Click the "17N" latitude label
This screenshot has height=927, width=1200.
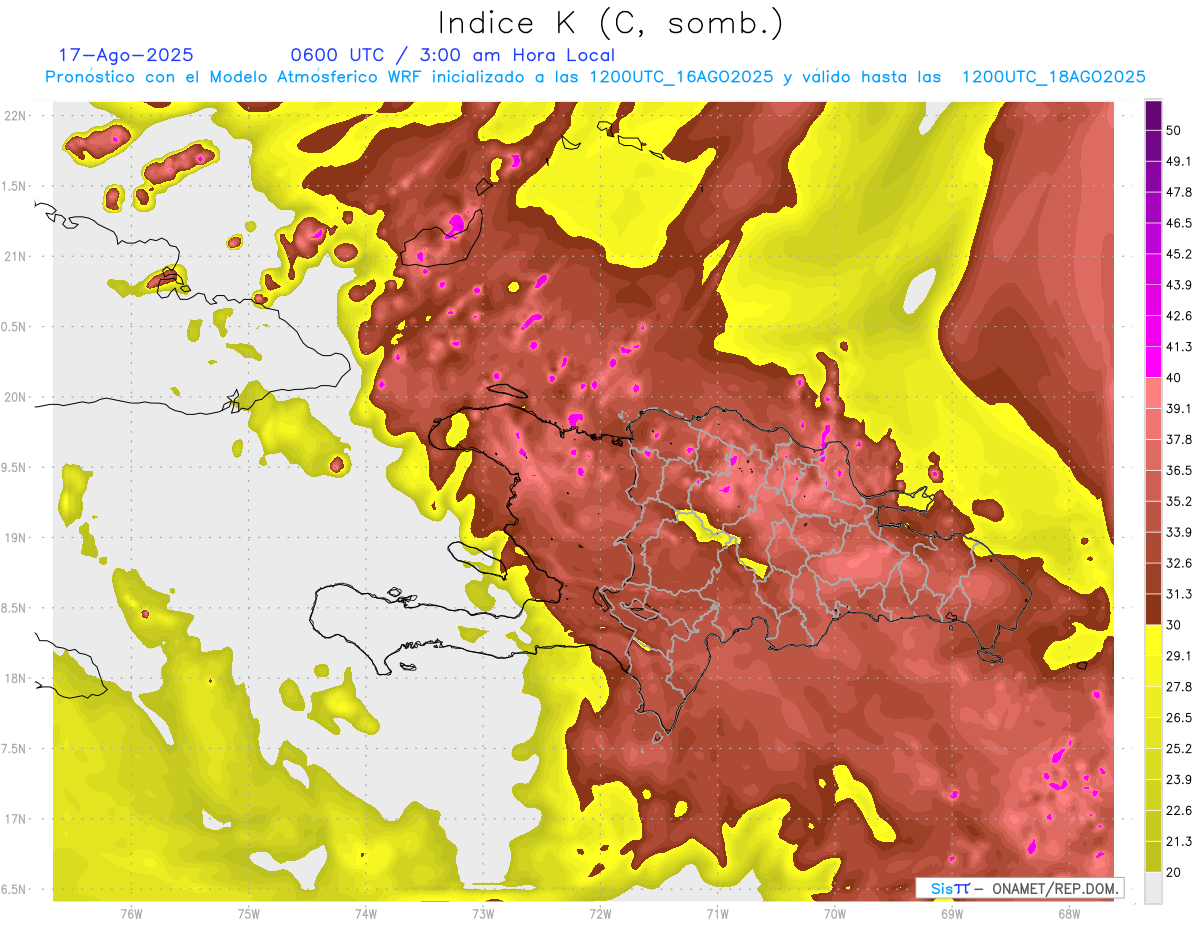click(x=15, y=819)
